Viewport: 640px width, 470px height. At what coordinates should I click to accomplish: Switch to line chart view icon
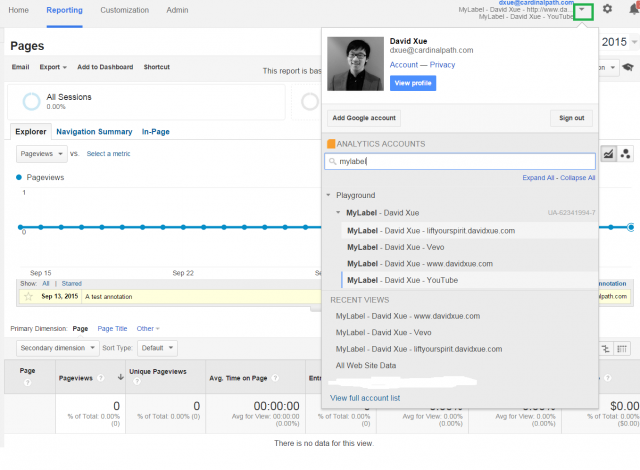pos(608,154)
